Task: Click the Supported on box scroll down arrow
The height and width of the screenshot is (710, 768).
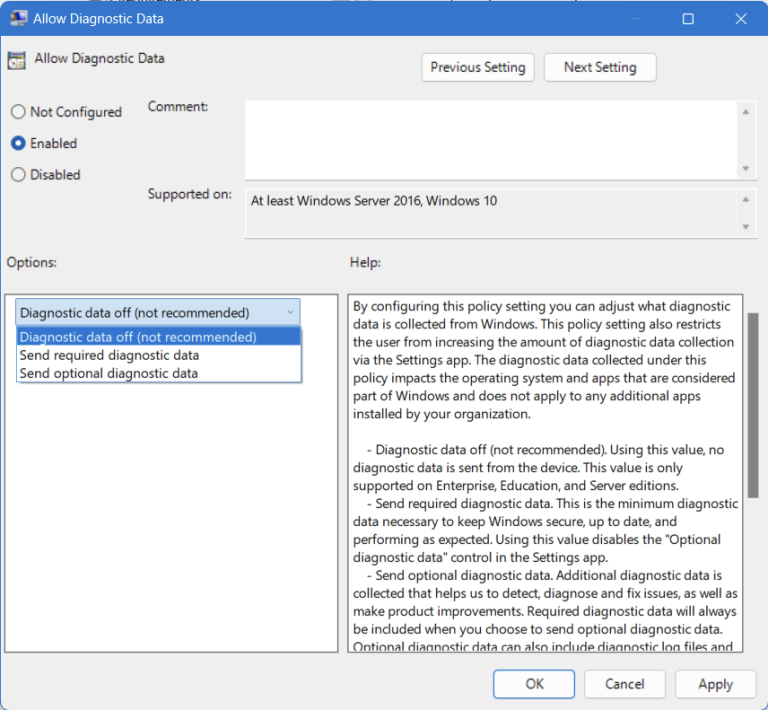Action: 745,227
